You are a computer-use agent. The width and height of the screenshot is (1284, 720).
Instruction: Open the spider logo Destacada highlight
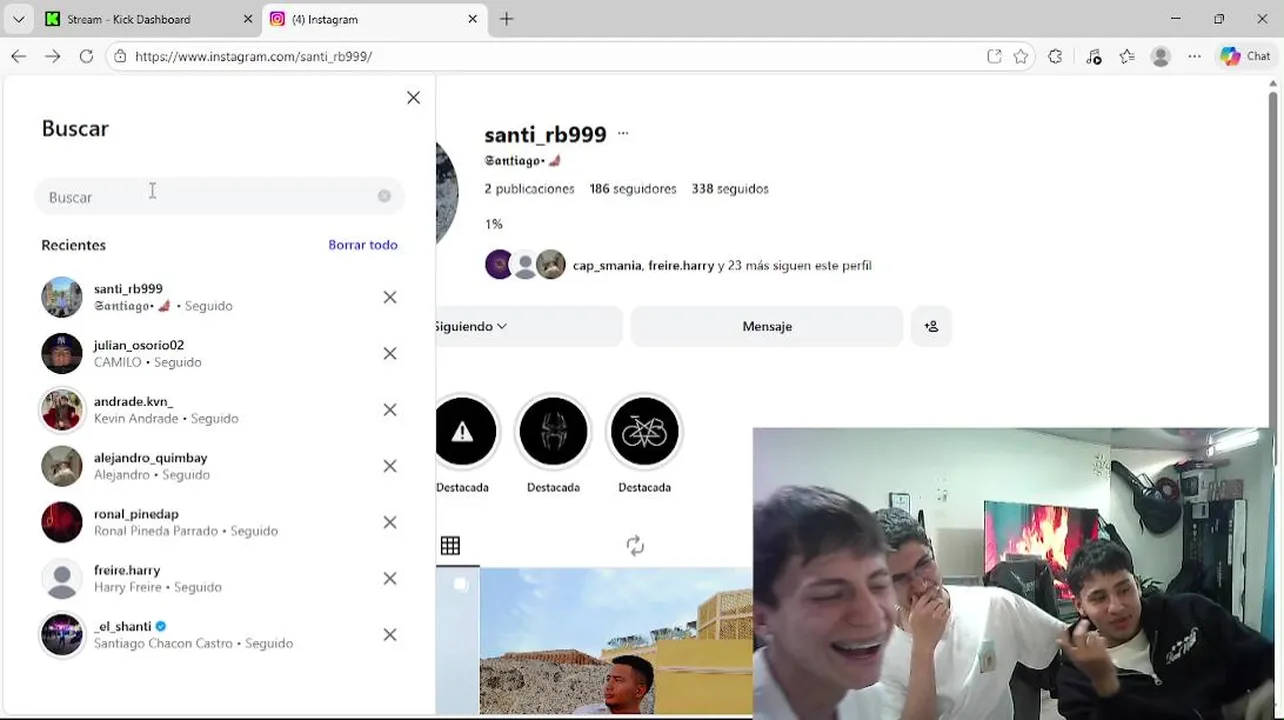point(553,432)
